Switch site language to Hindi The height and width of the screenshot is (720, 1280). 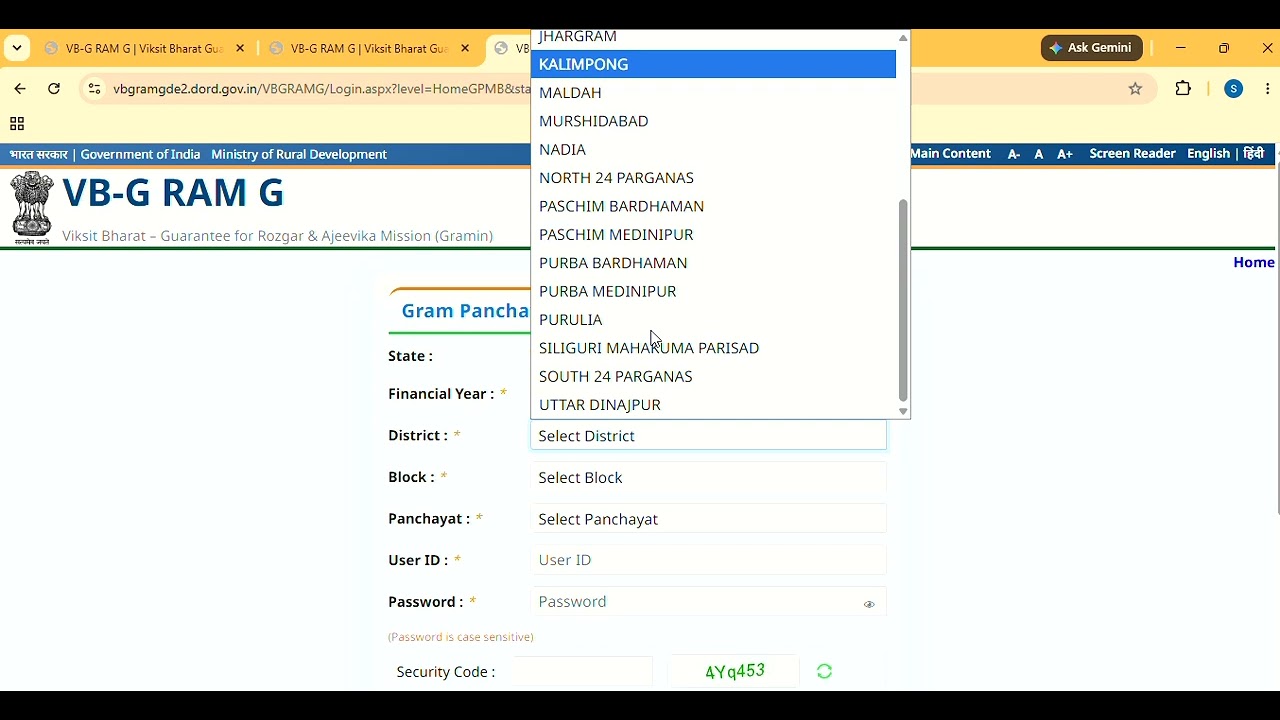pos(1254,154)
